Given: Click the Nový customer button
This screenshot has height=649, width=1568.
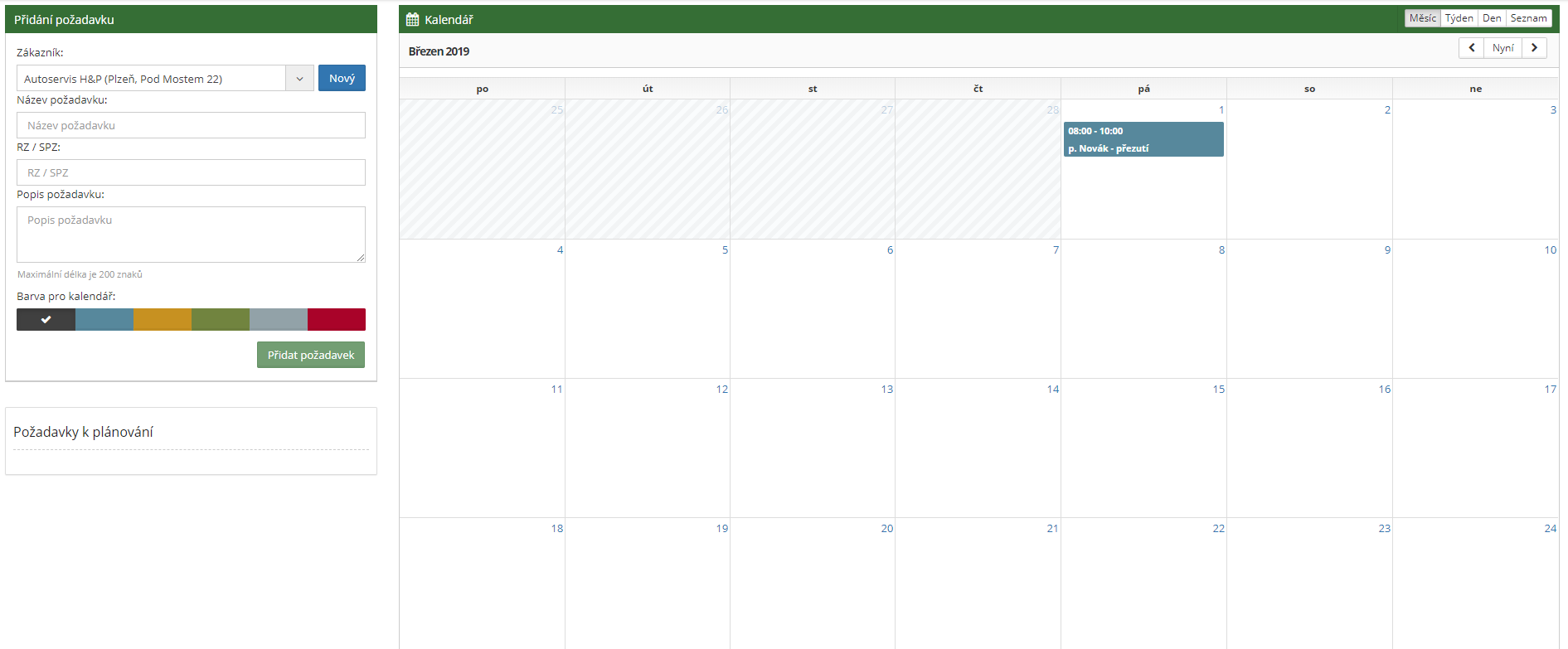Looking at the screenshot, I should click(x=342, y=78).
